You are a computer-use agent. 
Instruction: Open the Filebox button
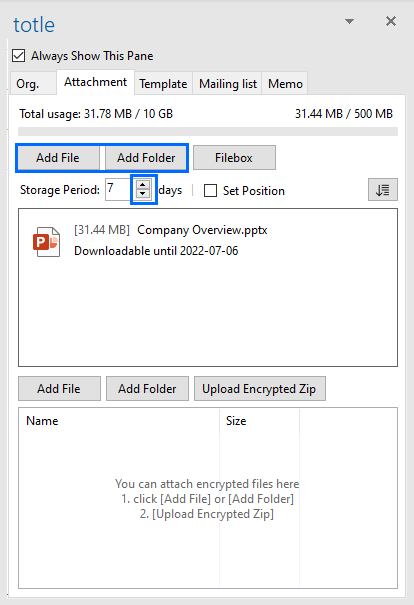click(234, 157)
